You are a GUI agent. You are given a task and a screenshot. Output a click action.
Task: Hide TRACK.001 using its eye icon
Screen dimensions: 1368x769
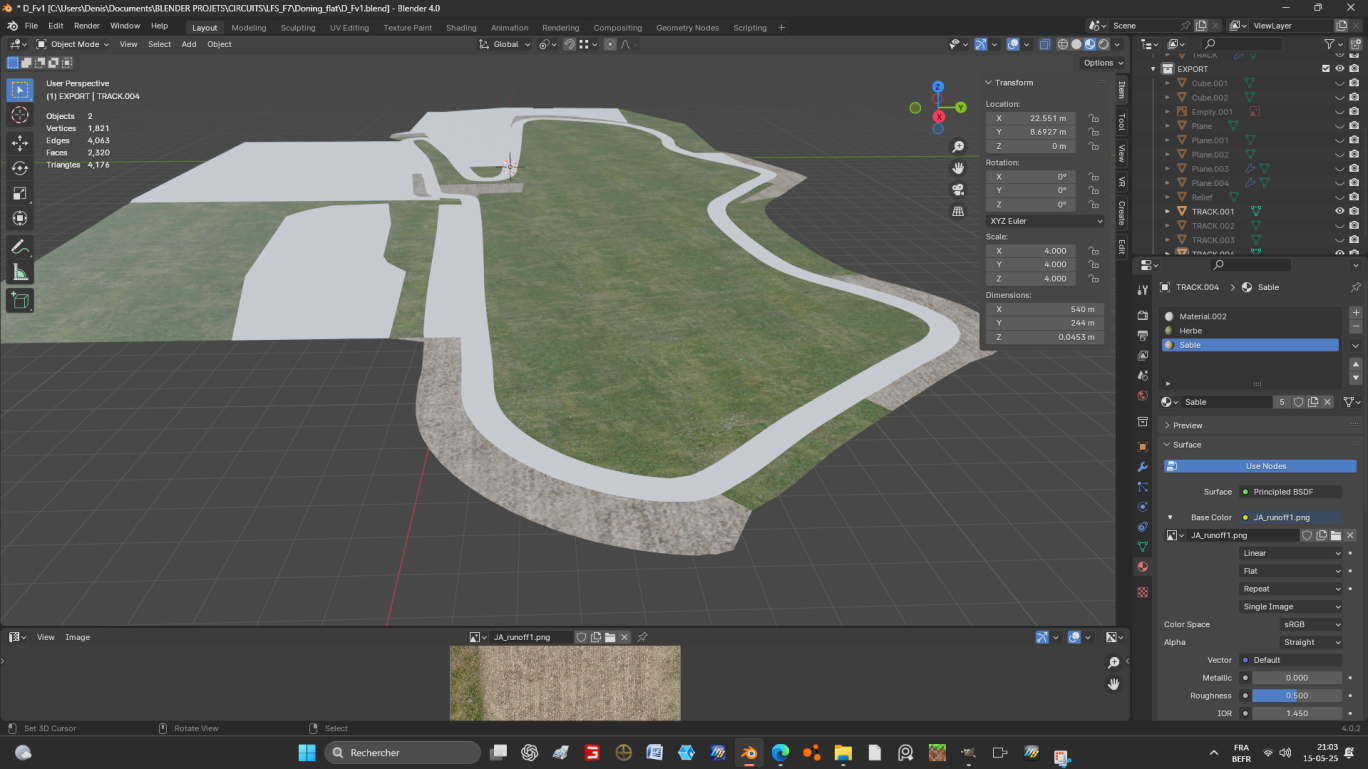tap(1339, 211)
